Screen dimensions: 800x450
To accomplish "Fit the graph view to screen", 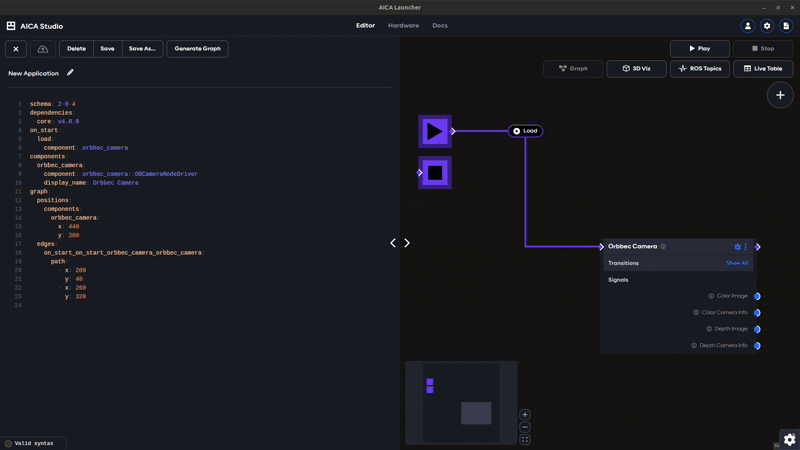I will [524, 439].
